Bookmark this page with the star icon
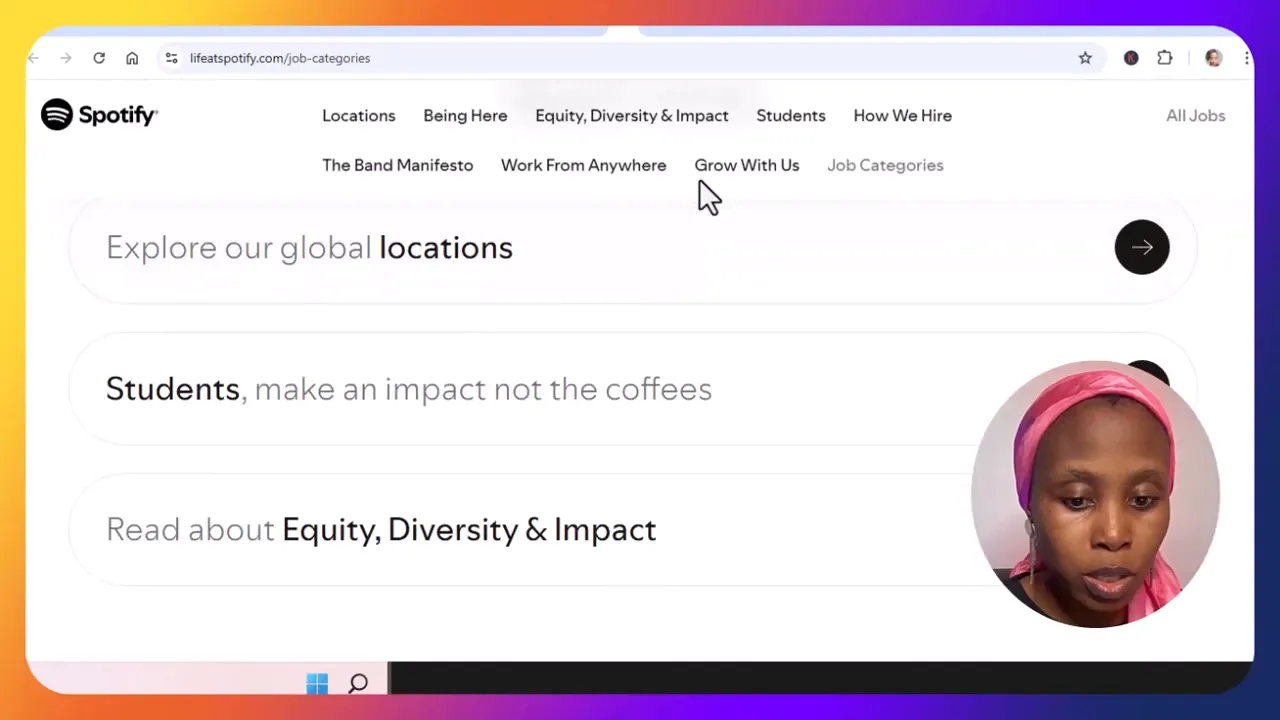Screen dimensions: 1280x720 1085,58
